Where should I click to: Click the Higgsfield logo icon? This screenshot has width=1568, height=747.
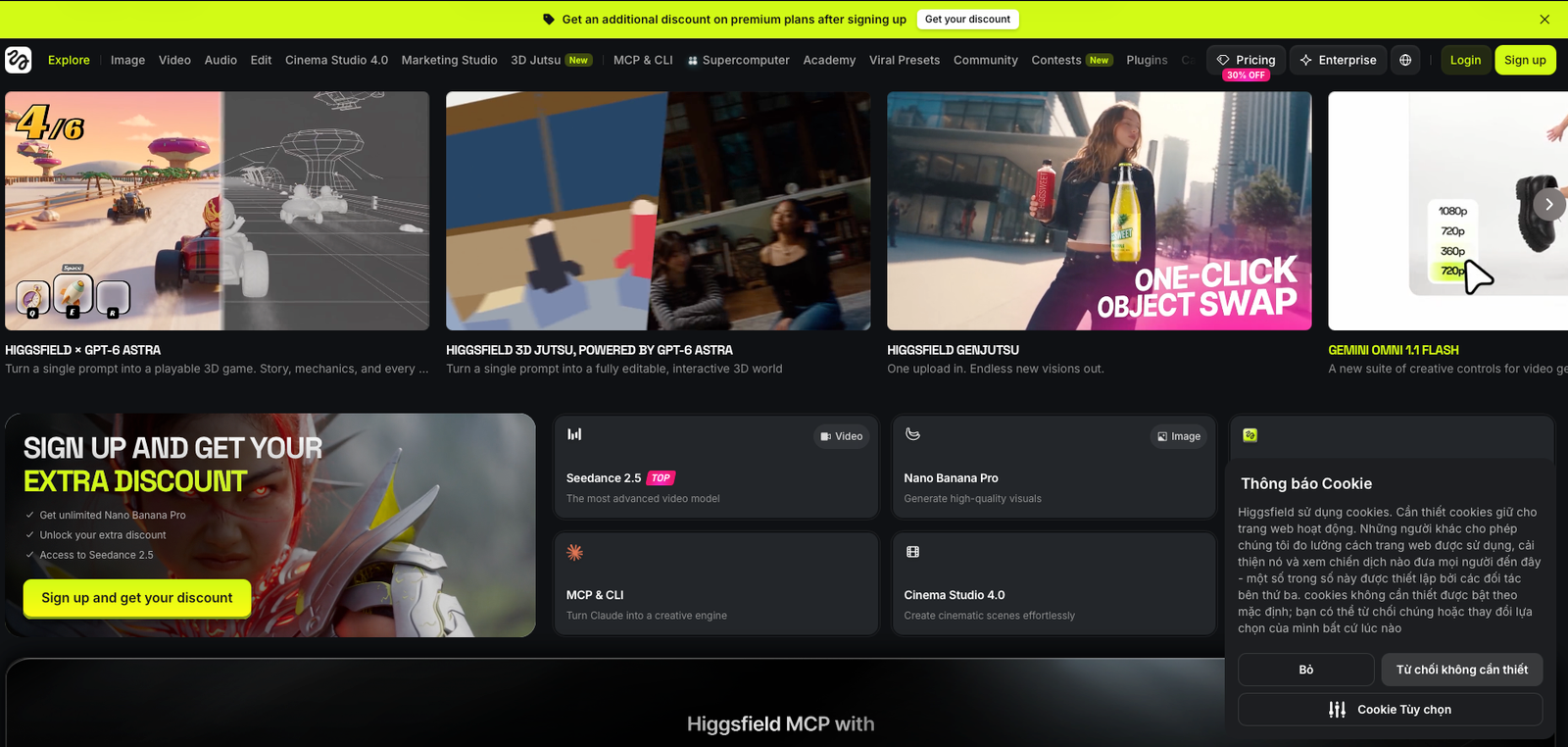click(19, 60)
